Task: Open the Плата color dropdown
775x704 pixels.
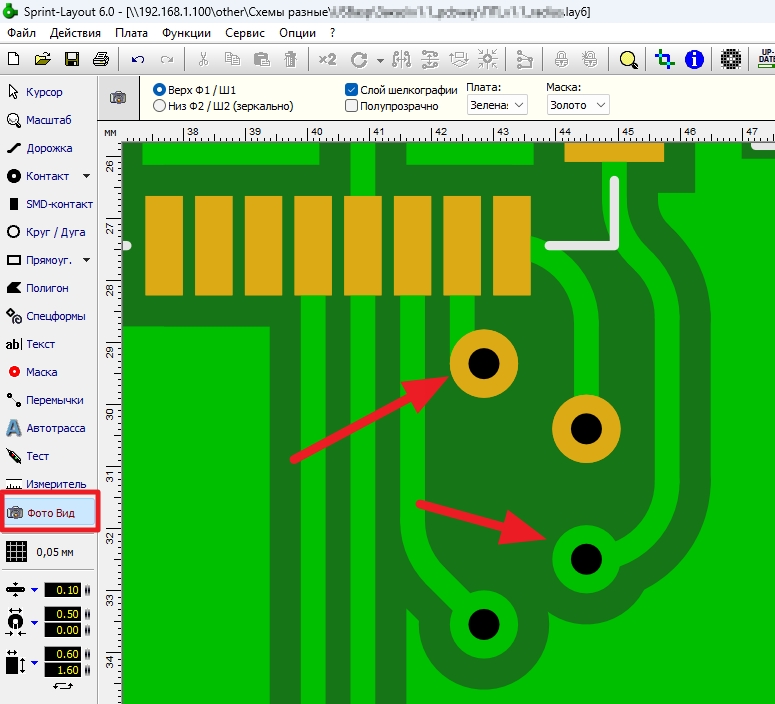Action: [497, 105]
